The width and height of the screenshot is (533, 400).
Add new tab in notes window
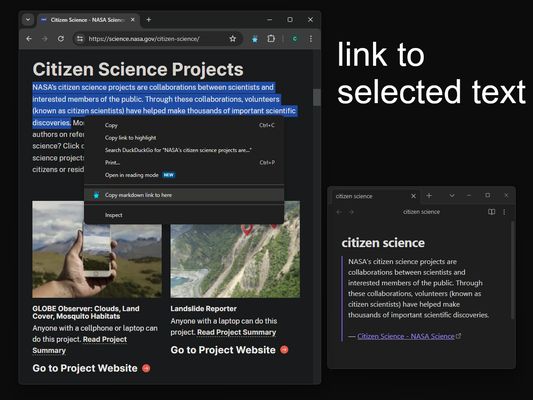point(429,196)
